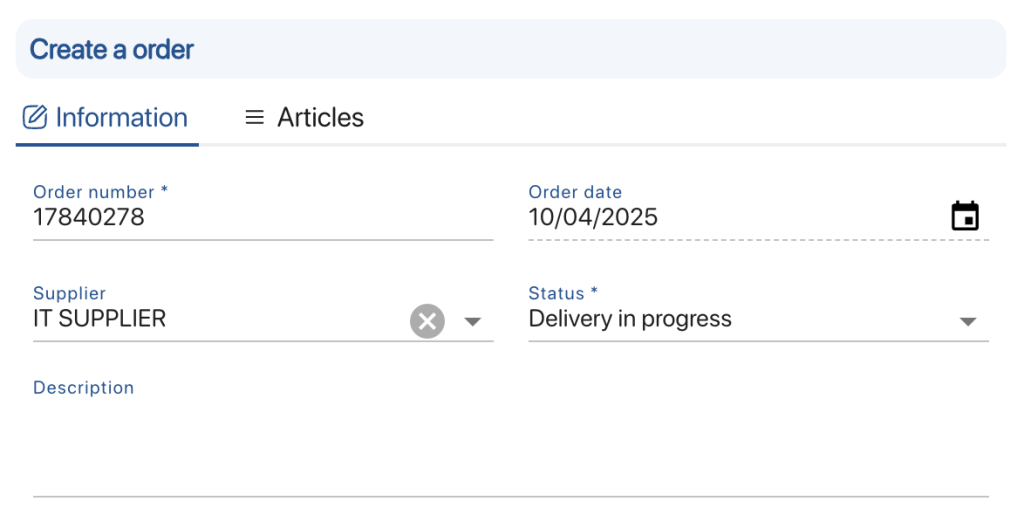Image resolution: width=1024 pixels, height=515 pixels.
Task: Click the list icon beside Articles
Action: [255, 117]
